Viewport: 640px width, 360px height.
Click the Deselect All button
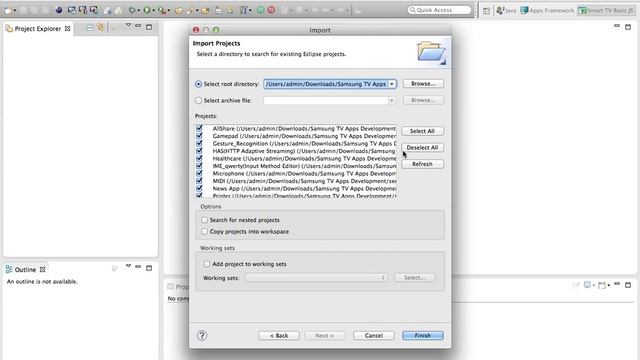(x=422, y=147)
